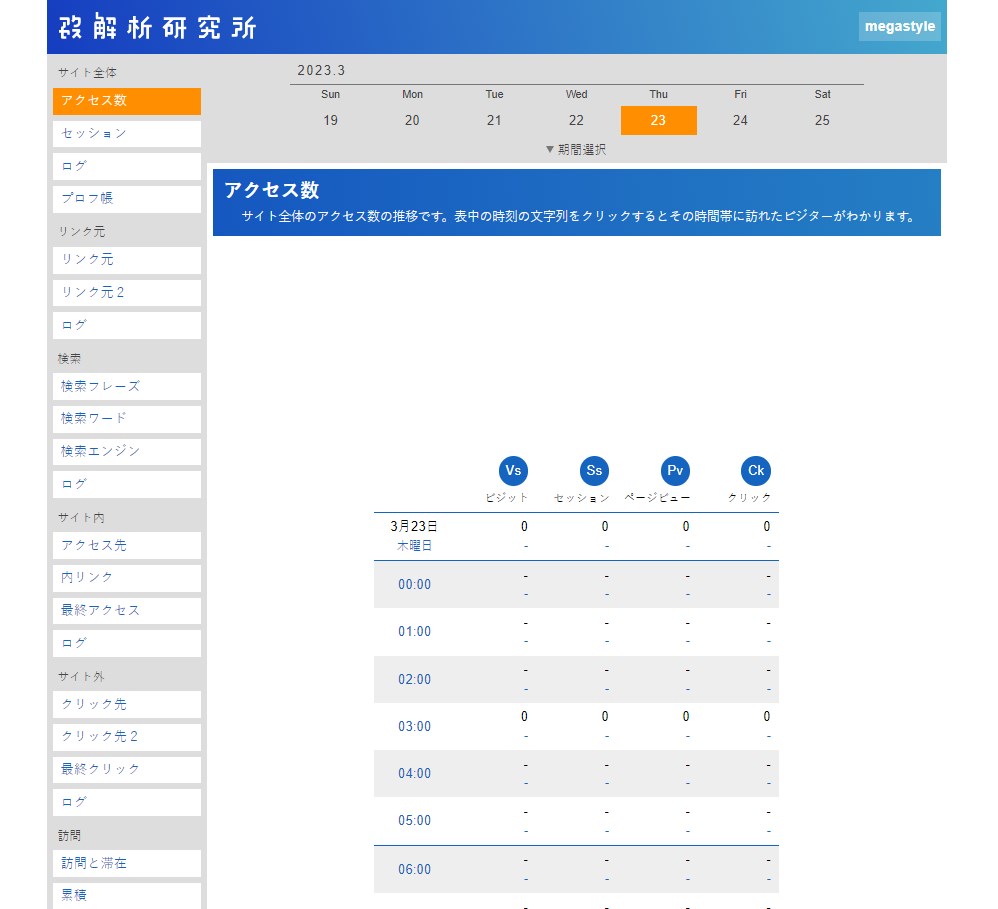
Task: Click the Ss session circle icon
Action: tap(594, 470)
